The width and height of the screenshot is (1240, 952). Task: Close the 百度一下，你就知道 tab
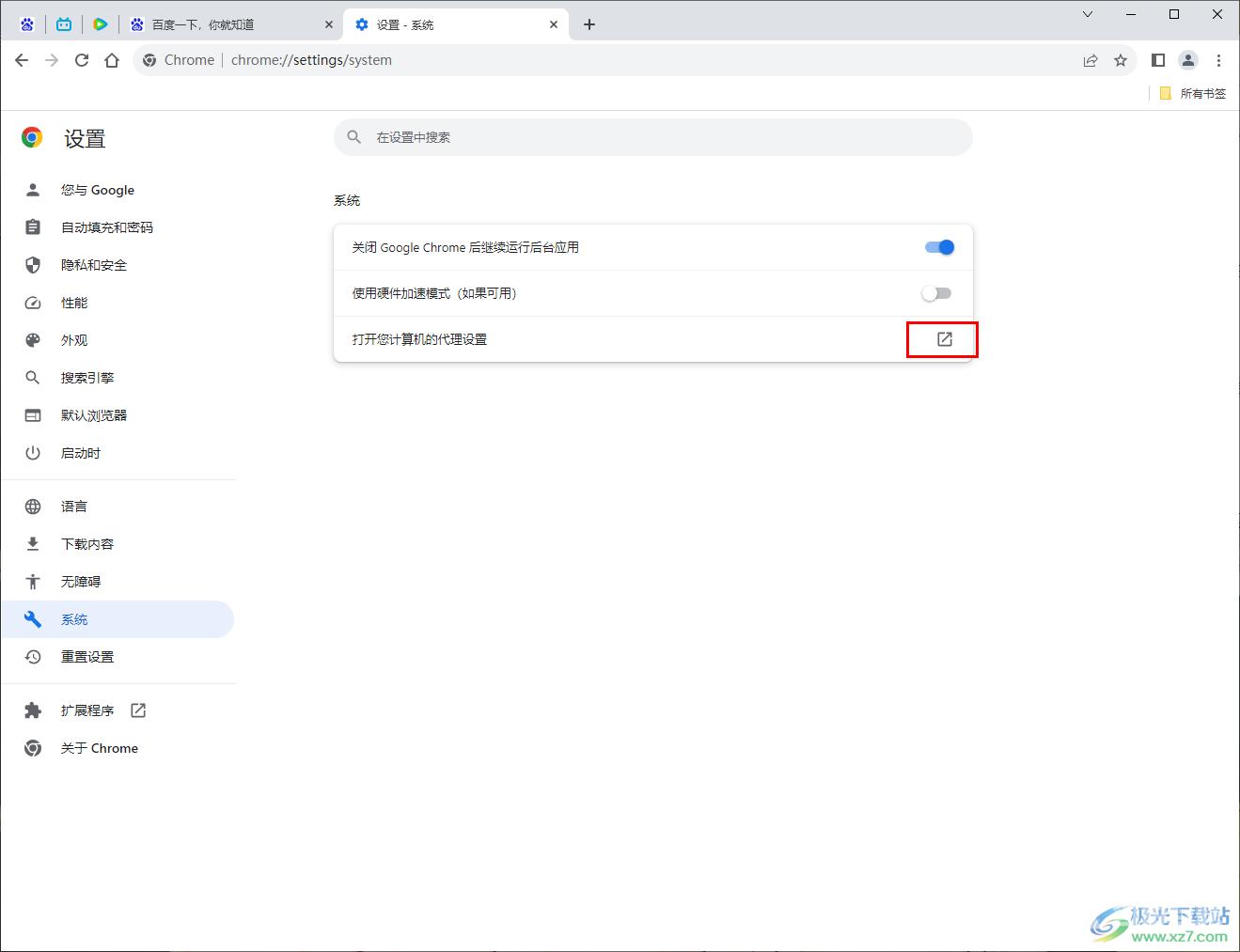(x=329, y=24)
